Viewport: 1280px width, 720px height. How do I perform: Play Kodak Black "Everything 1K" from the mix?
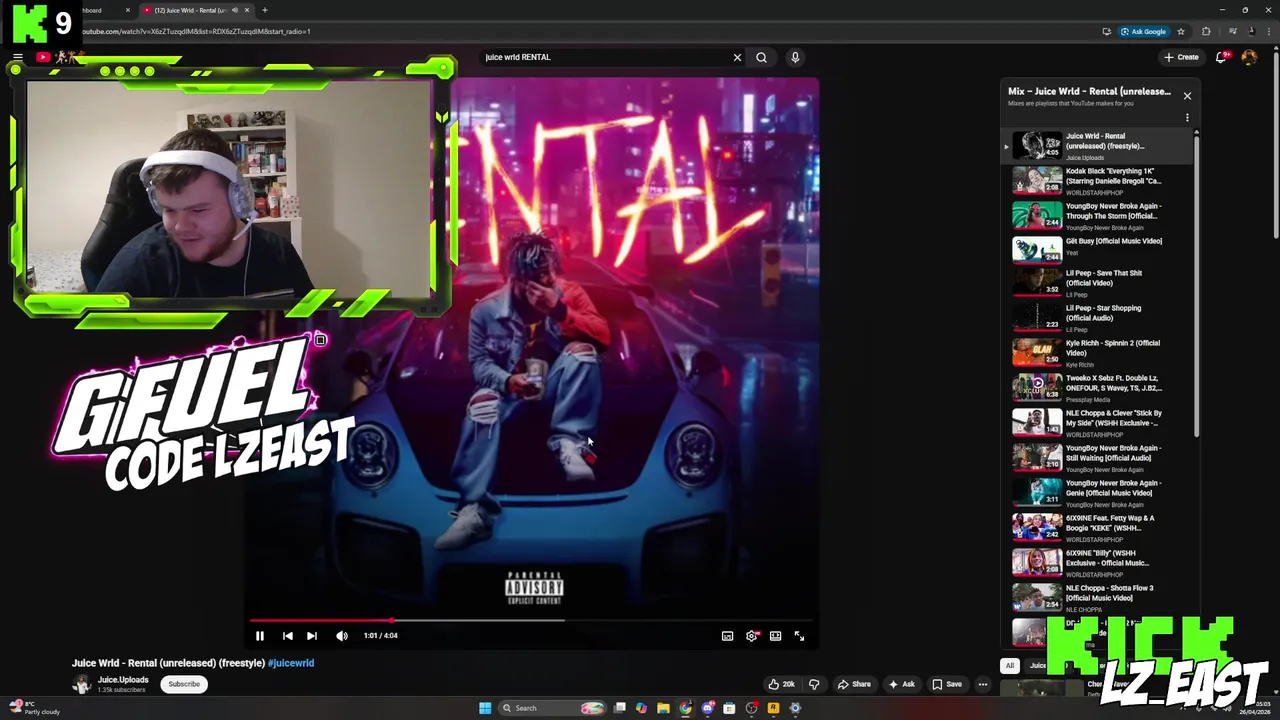point(1097,181)
